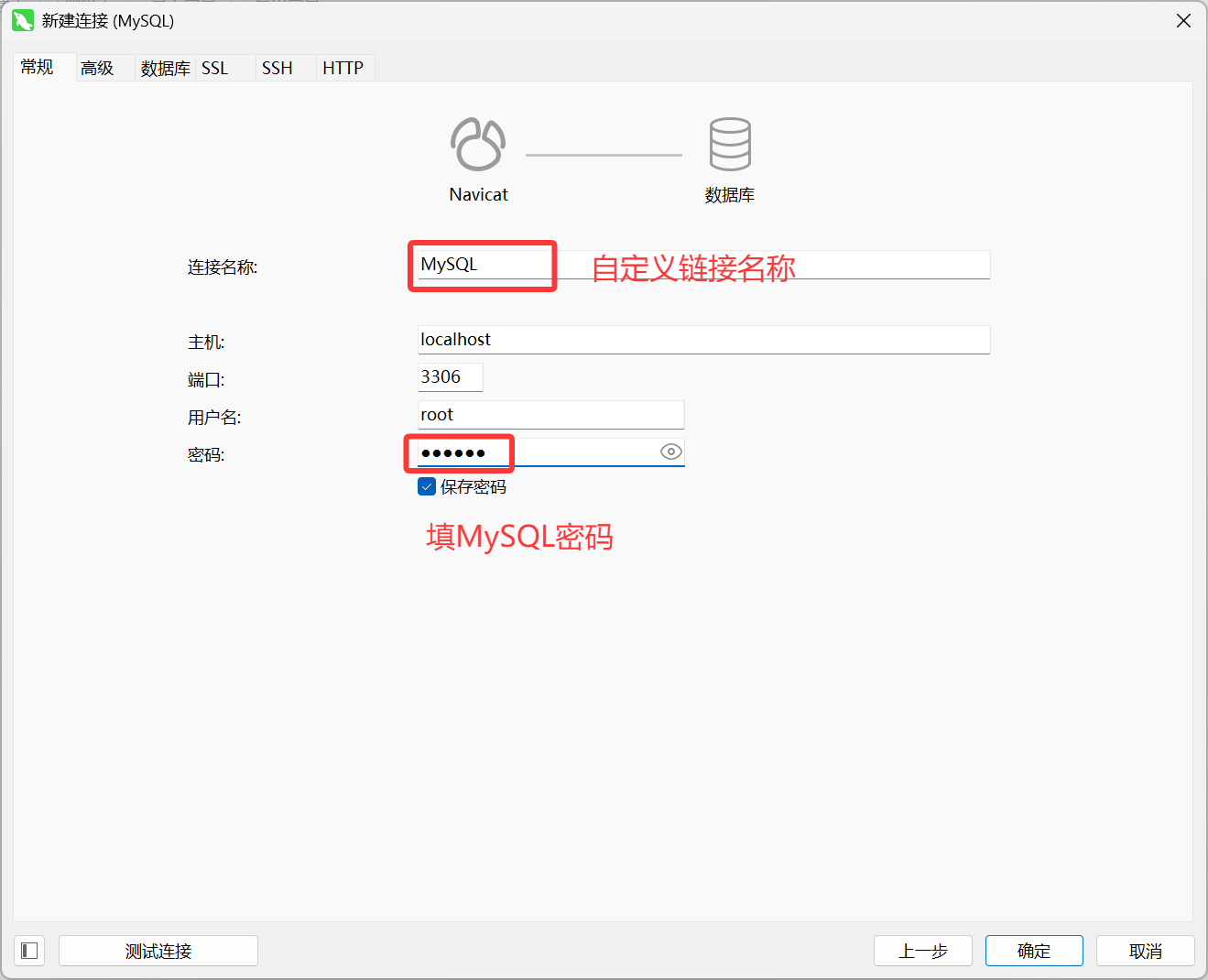The image size is (1208, 980).
Task: Open the HTTP tab
Action: [343, 68]
